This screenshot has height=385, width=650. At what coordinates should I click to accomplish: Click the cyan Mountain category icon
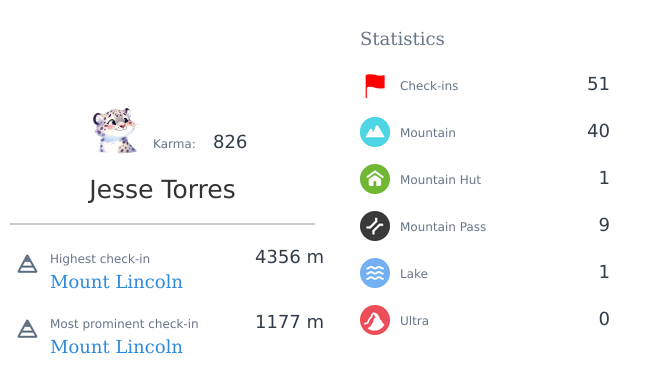pyautogui.click(x=375, y=132)
